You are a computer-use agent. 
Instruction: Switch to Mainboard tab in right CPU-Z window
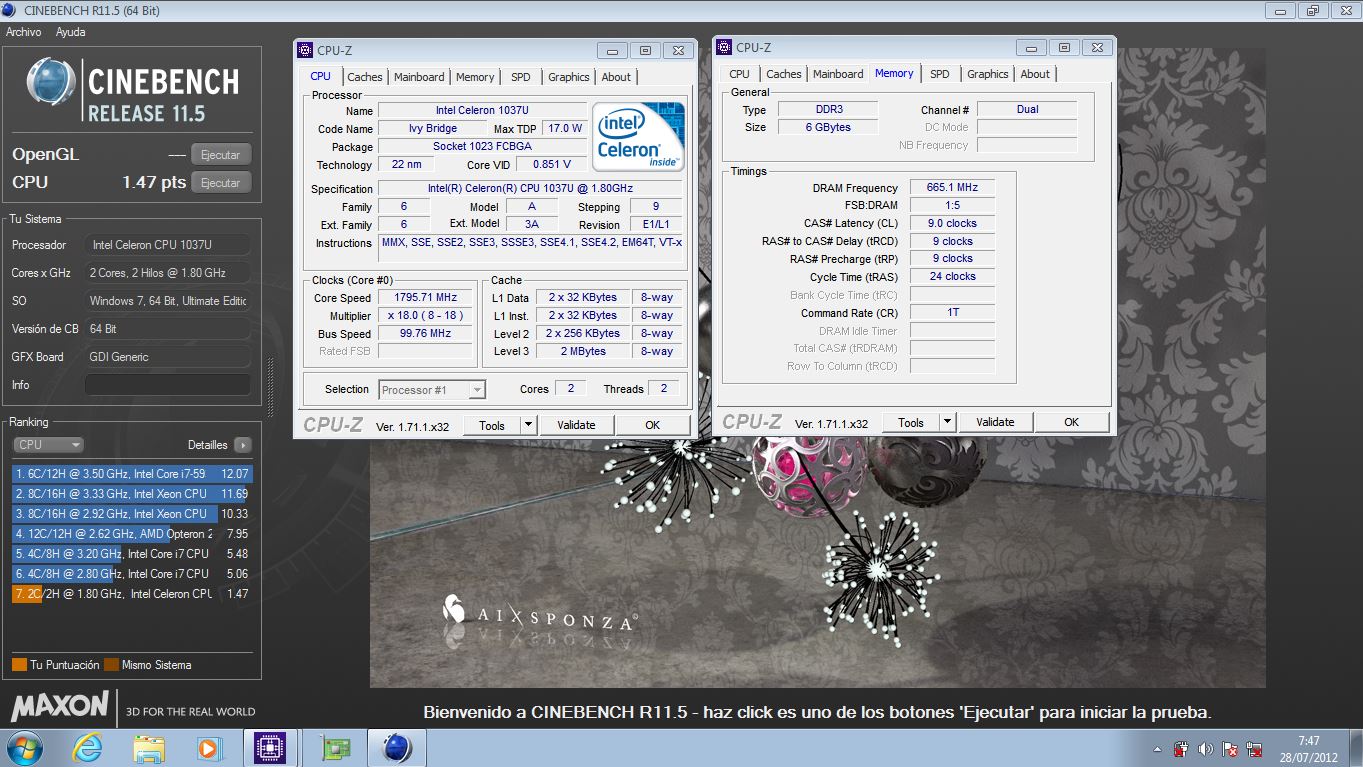(x=838, y=74)
